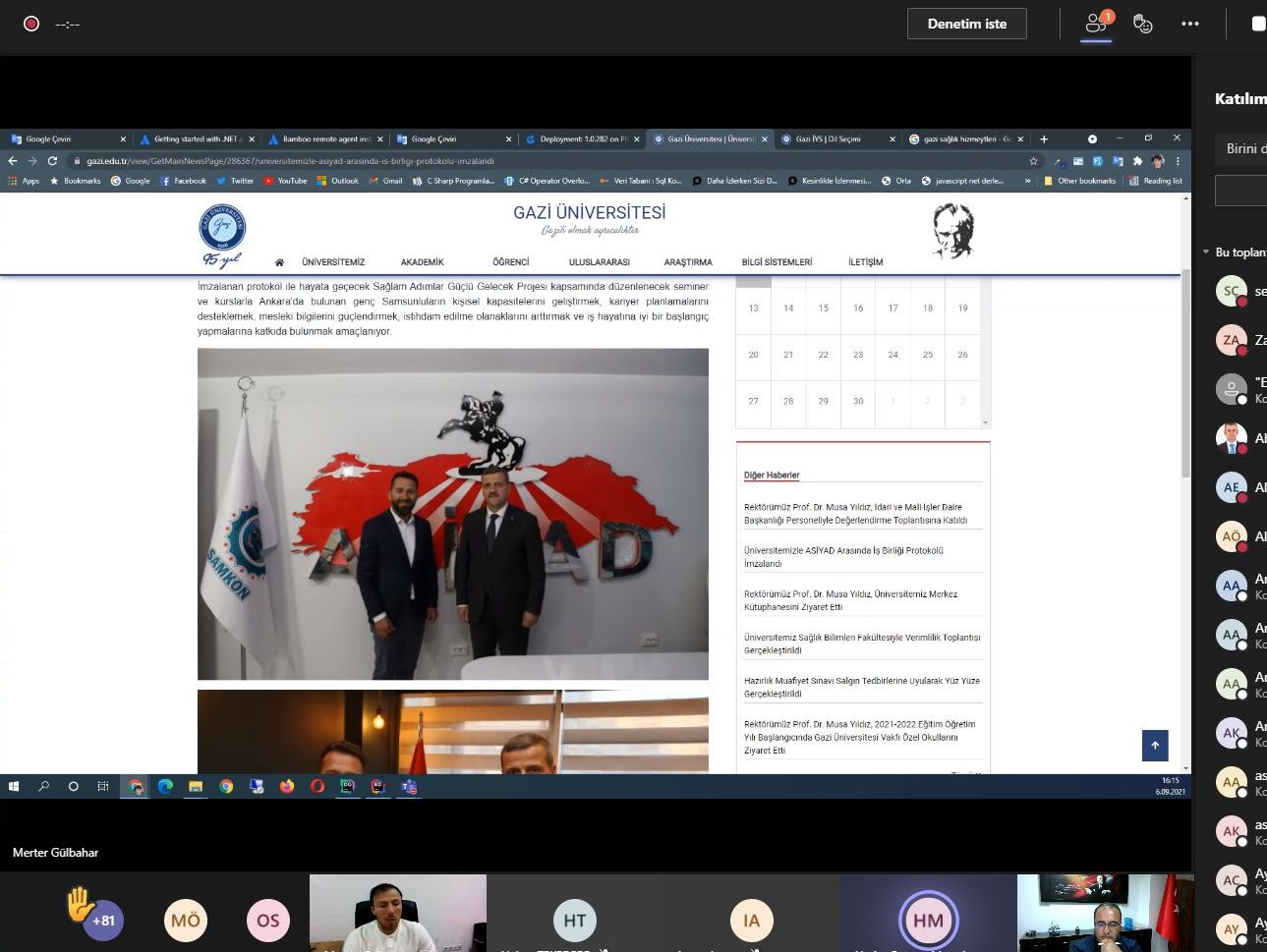Switch to 'Gazi İYS | Dil Seçimi' tab

(x=838, y=140)
